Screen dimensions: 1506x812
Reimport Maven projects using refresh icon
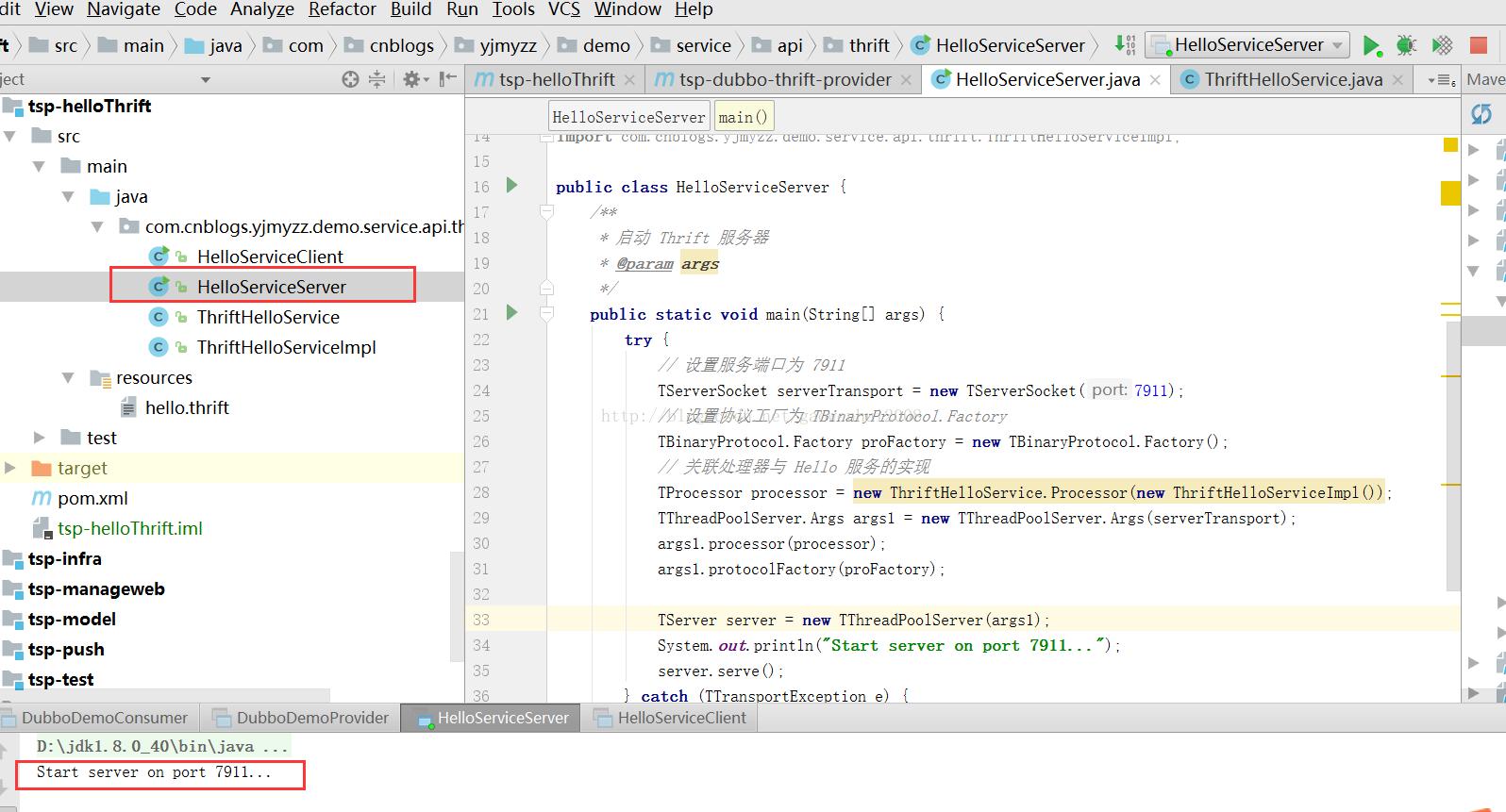click(x=1481, y=114)
